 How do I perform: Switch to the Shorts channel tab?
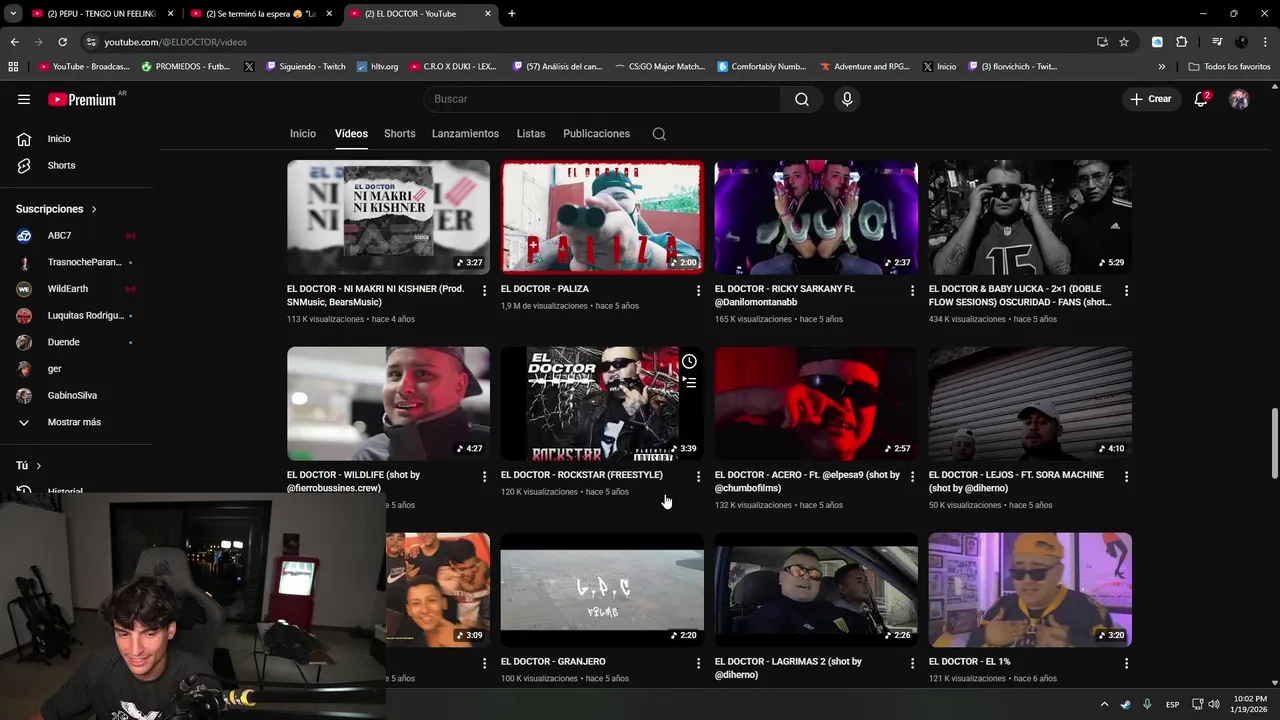pos(399,134)
